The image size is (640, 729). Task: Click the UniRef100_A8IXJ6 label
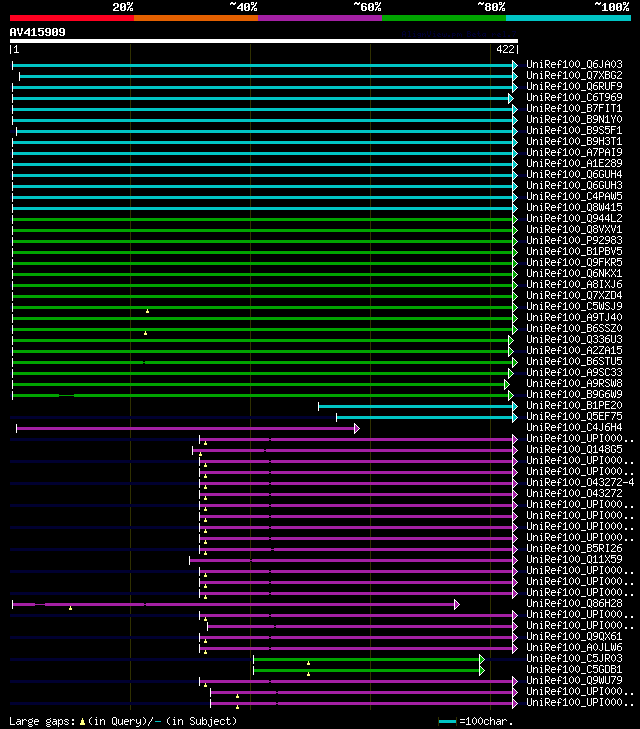pyautogui.click(x=574, y=285)
